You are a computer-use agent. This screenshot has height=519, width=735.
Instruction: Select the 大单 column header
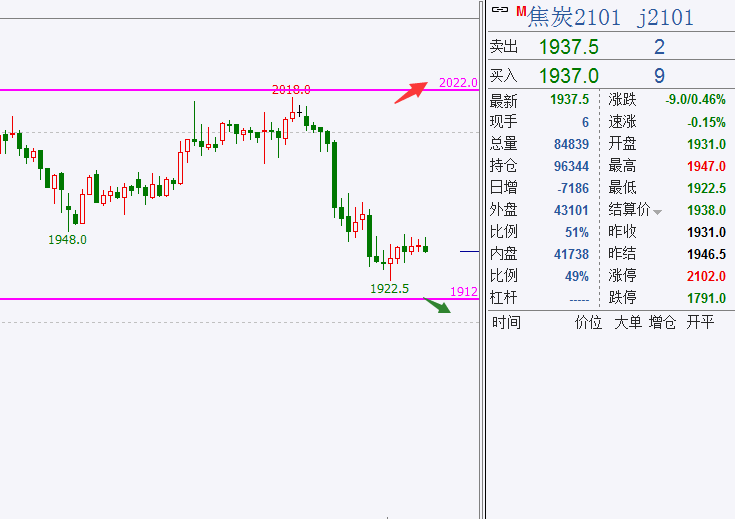[x=627, y=323]
